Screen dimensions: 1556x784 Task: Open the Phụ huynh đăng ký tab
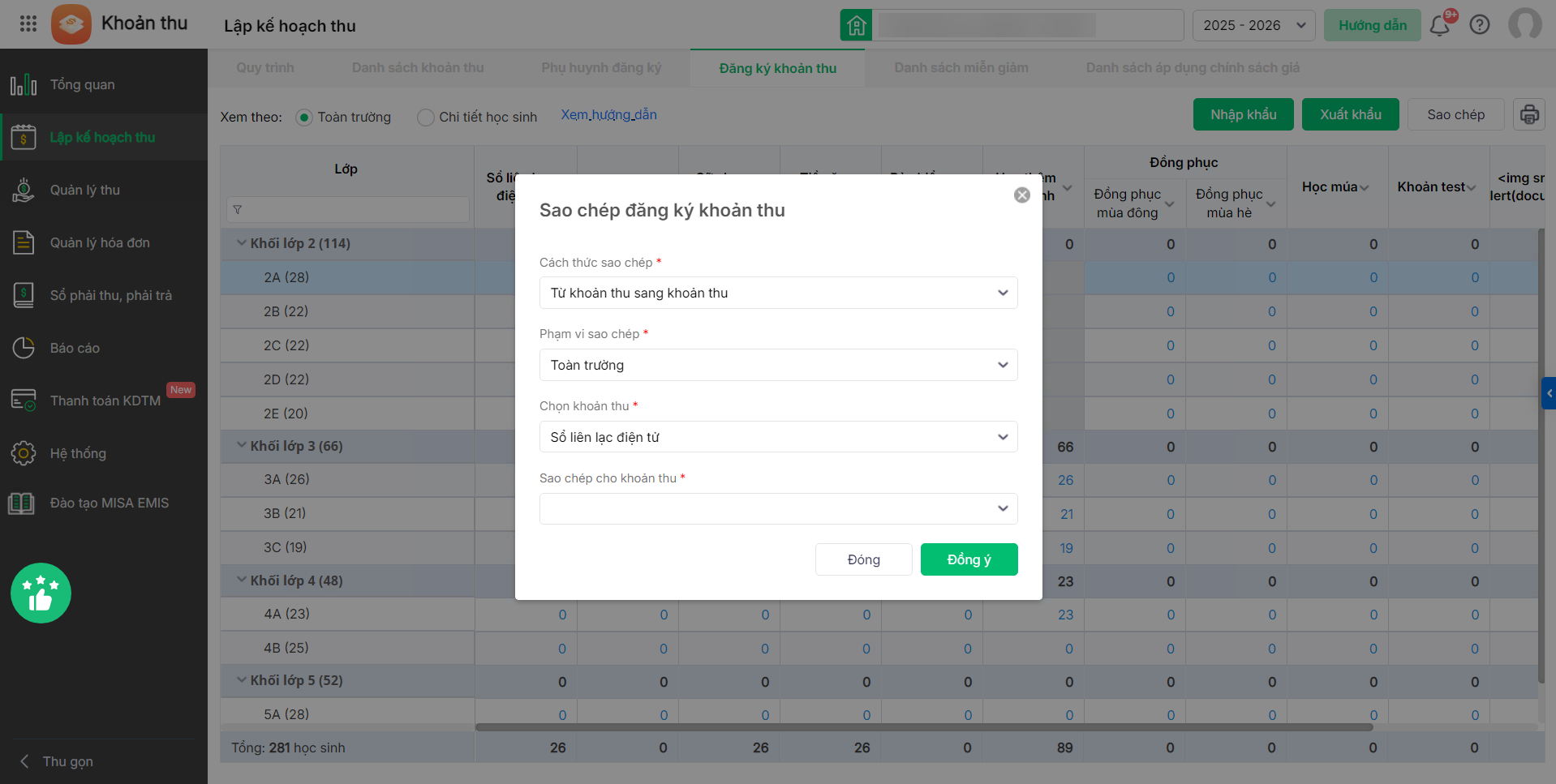601,68
